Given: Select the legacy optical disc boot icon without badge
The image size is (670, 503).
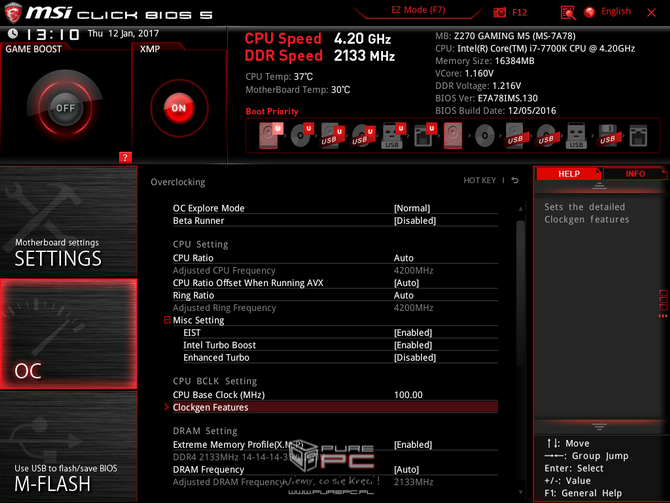Looking at the screenshot, I should pos(485,136).
